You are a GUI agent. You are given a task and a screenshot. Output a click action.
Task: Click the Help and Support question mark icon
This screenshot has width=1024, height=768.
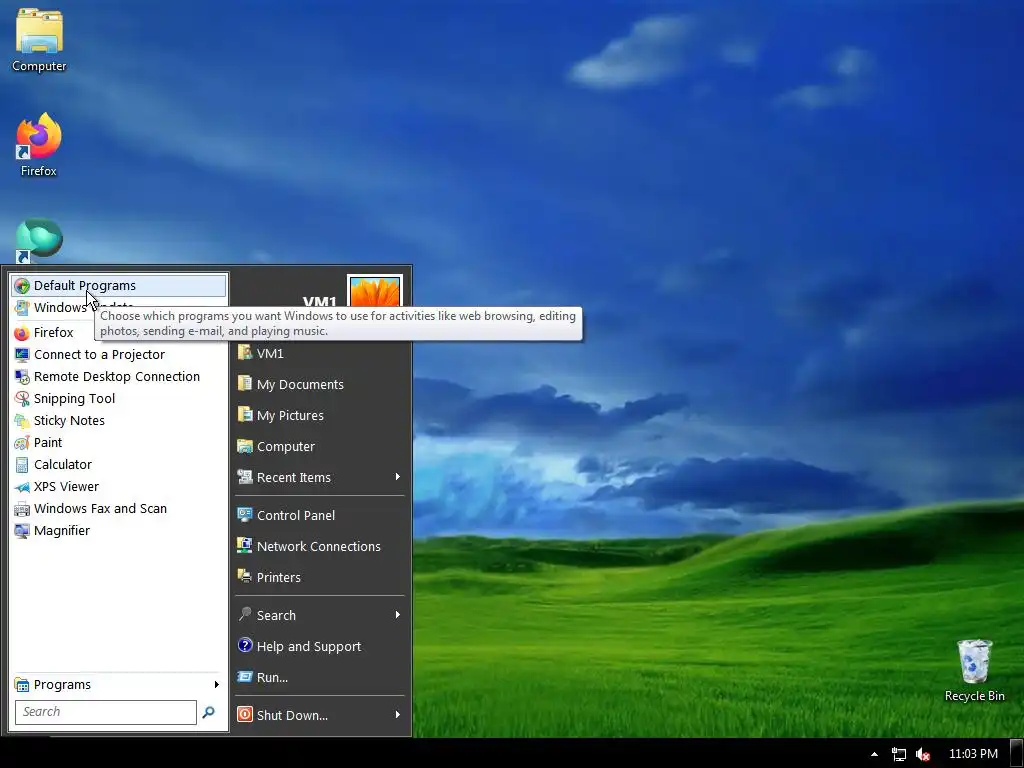click(245, 645)
